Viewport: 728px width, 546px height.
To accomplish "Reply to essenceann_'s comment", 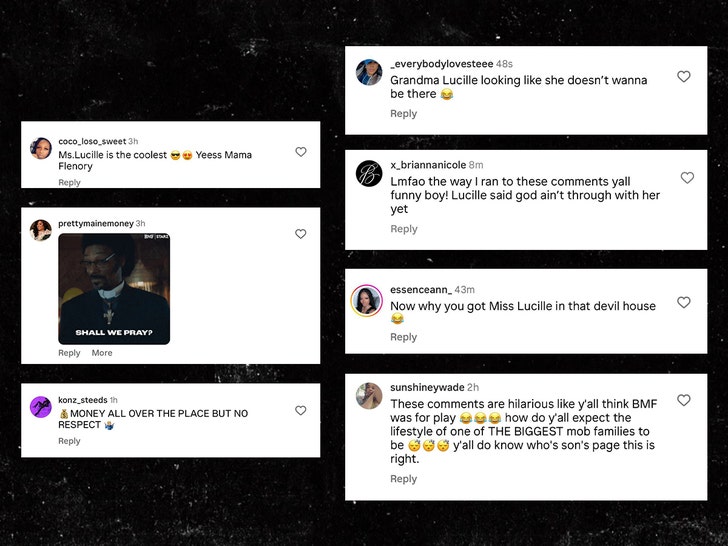I will pos(403,338).
